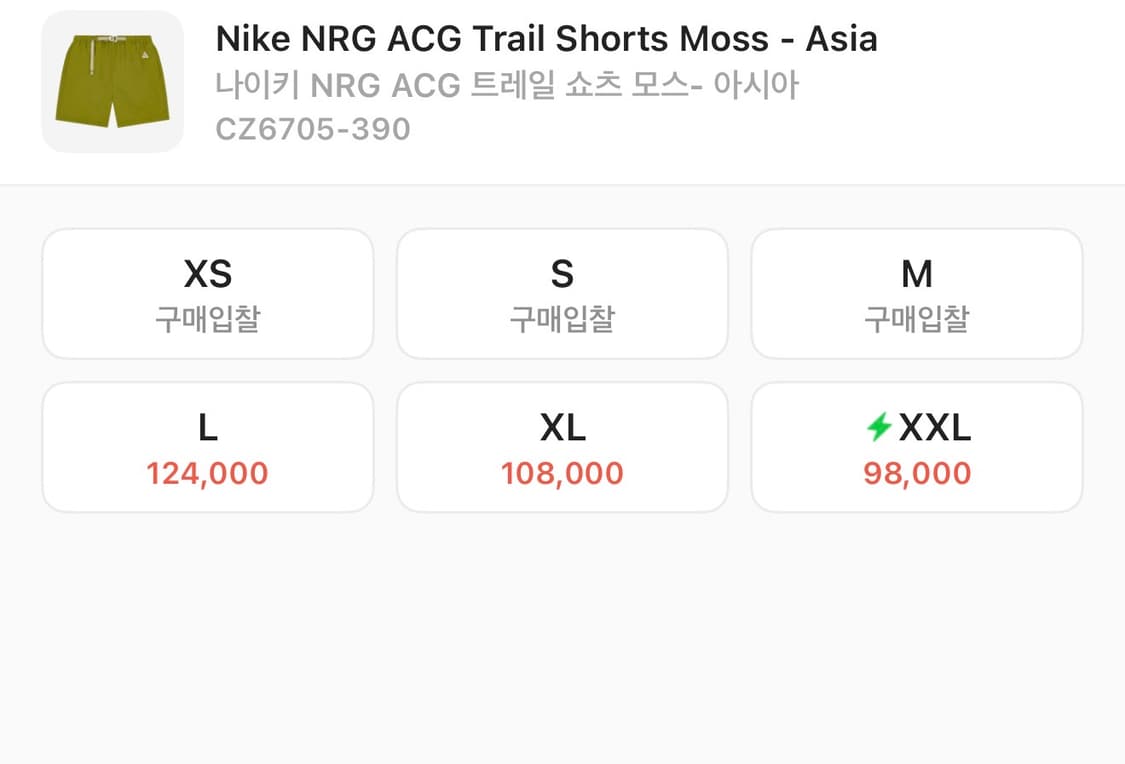Image resolution: width=1125 pixels, height=764 pixels.
Task: Click the Nike NRG ACG Trail Shorts title
Action: click(546, 40)
